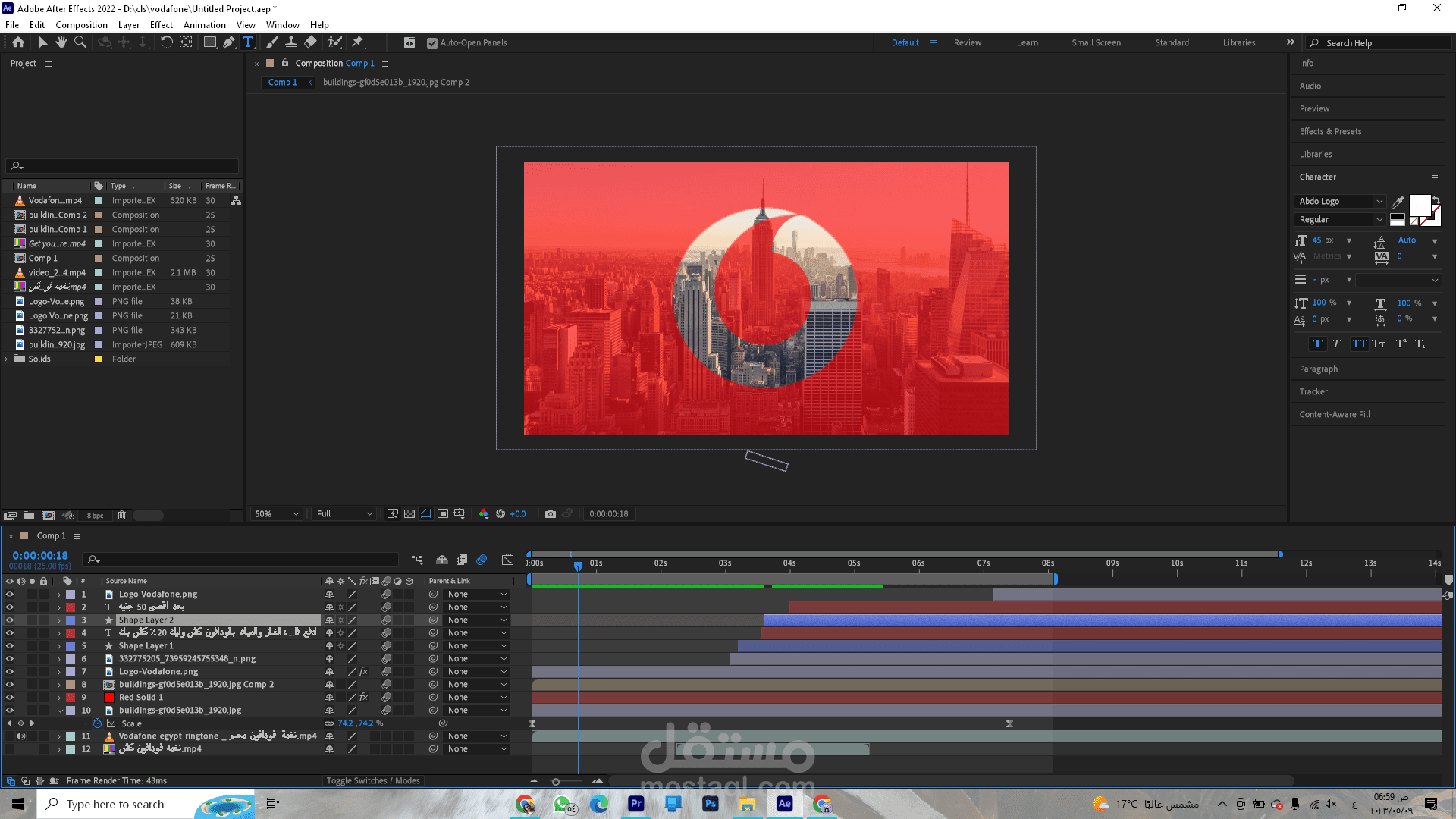
Task: Enable Motion Blur for timeline layers
Action: [x=482, y=560]
